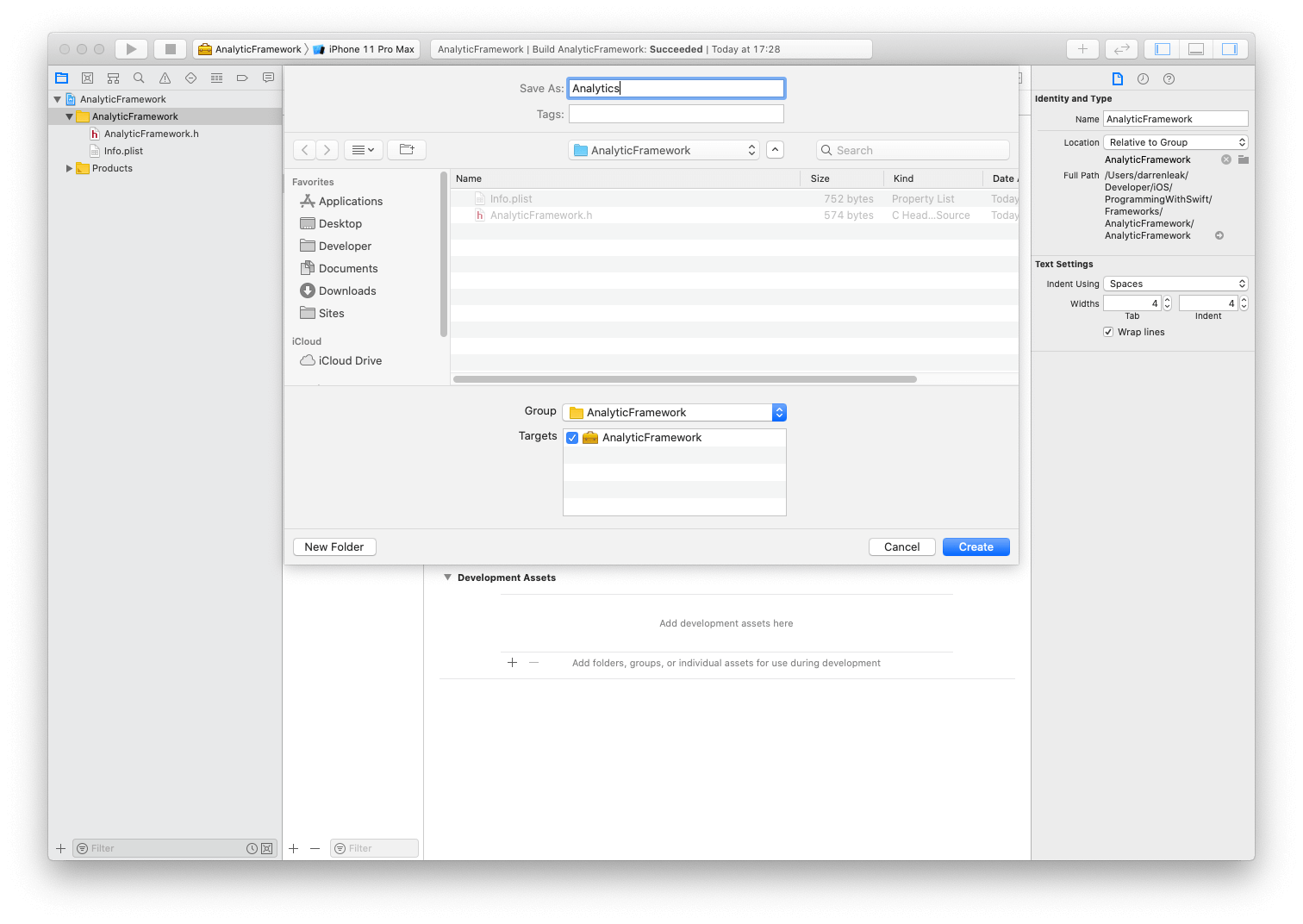Screen dimensions: 1303x924
Task: Hide the left navigator panel
Action: pos(1163,49)
